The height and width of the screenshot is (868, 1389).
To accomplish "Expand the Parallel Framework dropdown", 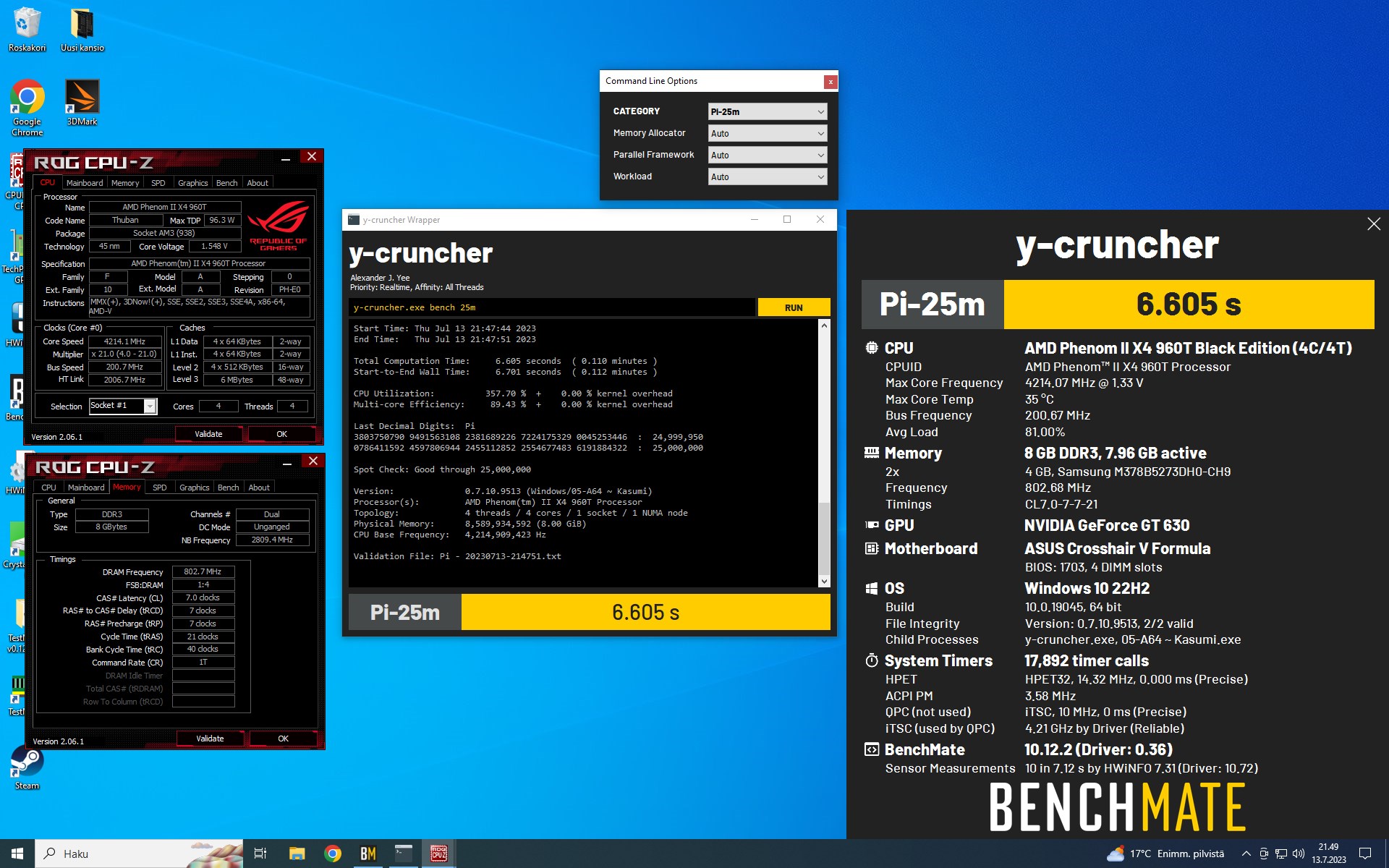I will coord(767,155).
